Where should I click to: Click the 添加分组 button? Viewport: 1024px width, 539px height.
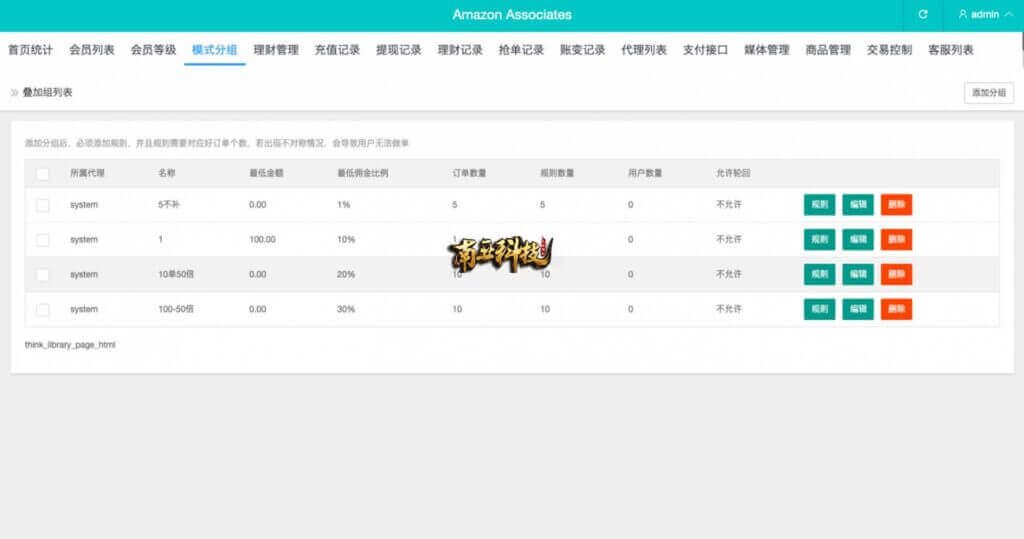[989, 93]
